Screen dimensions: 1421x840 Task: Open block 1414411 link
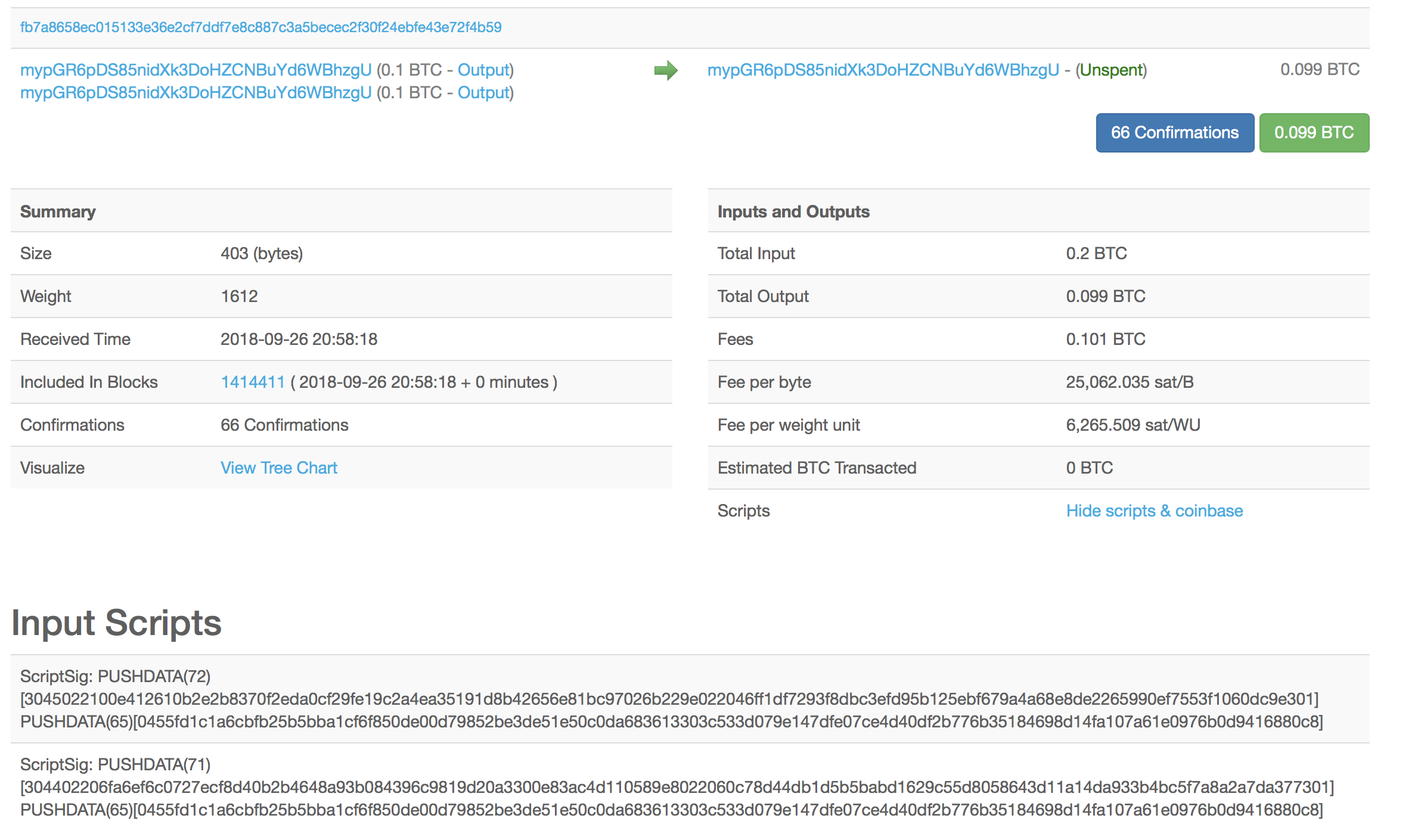pyautogui.click(x=253, y=382)
